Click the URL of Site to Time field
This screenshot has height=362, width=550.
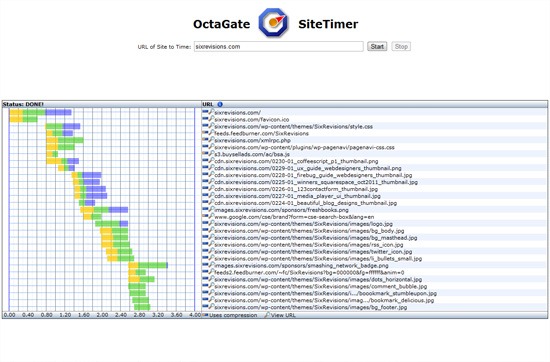[x=279, y=46]
